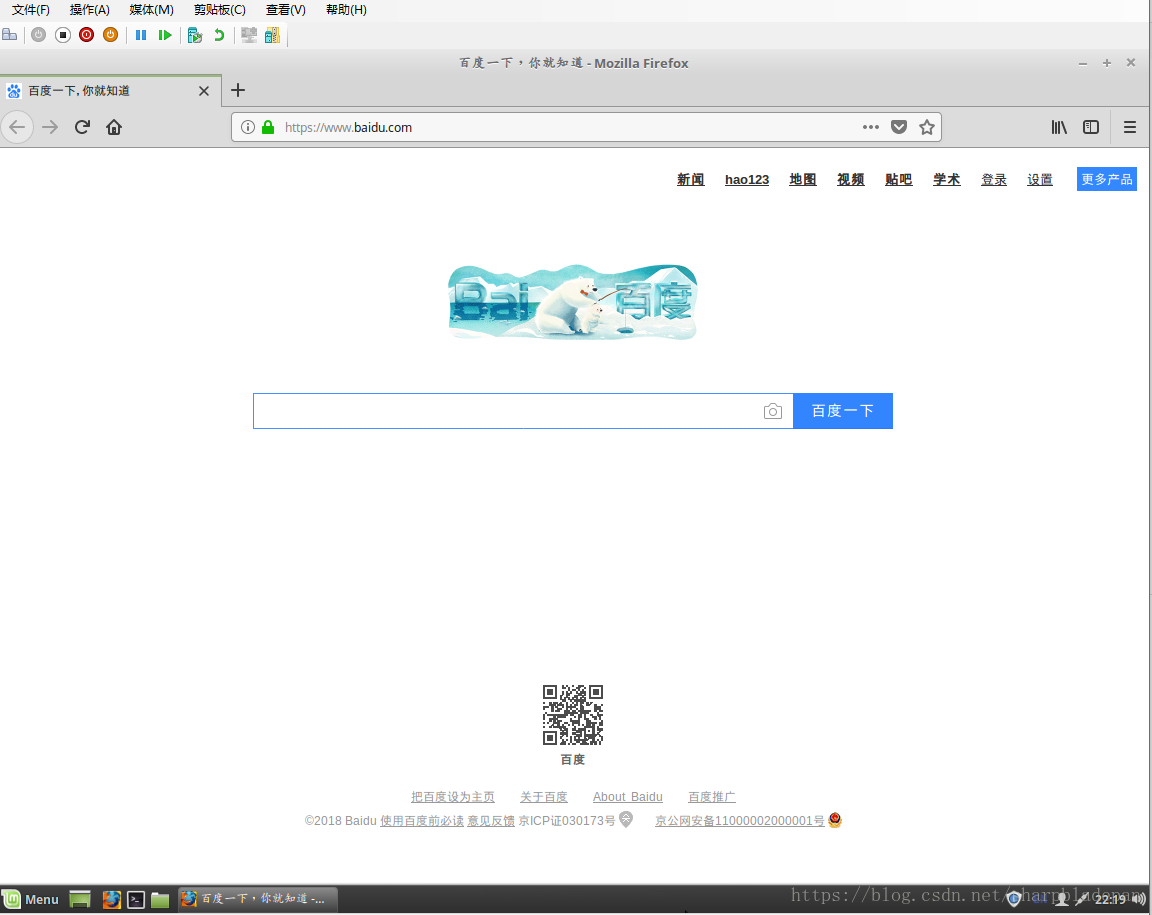Click the red Shut Down icon
The image size is (1152, 915).
tap(87, 35)
